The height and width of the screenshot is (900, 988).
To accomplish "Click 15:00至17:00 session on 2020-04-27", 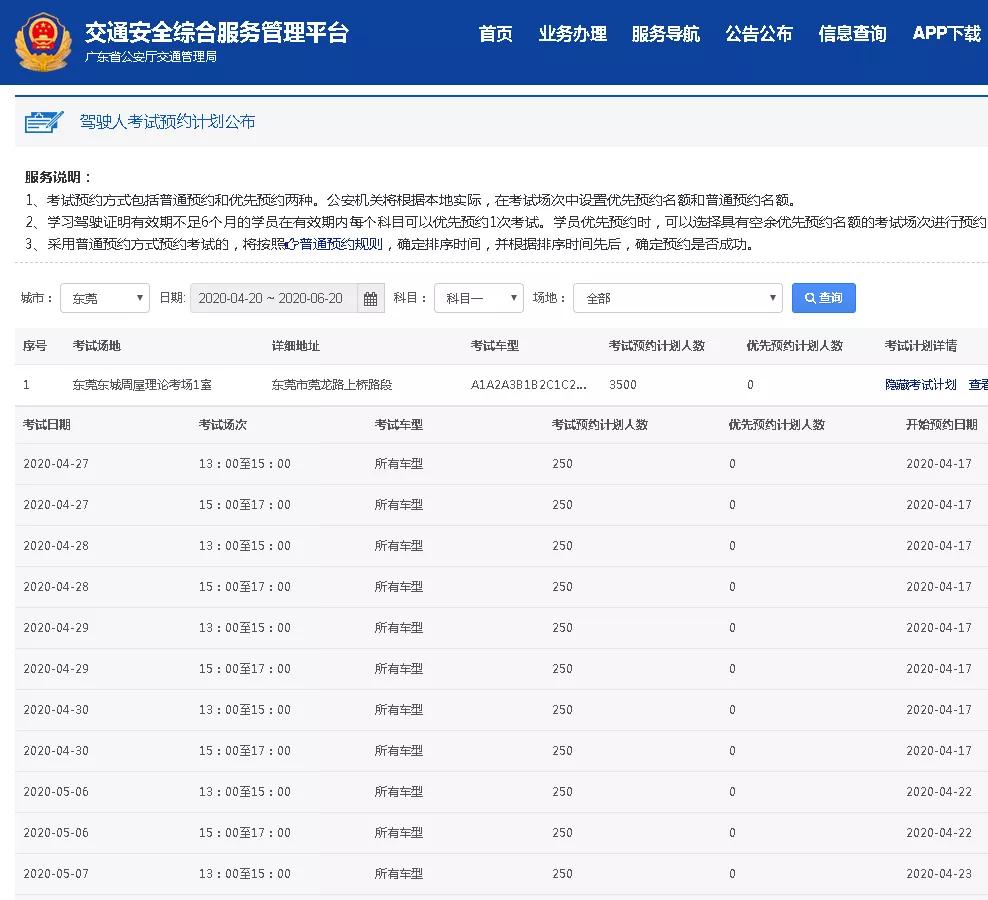I will pyautogui.click(x=244, y=505).
